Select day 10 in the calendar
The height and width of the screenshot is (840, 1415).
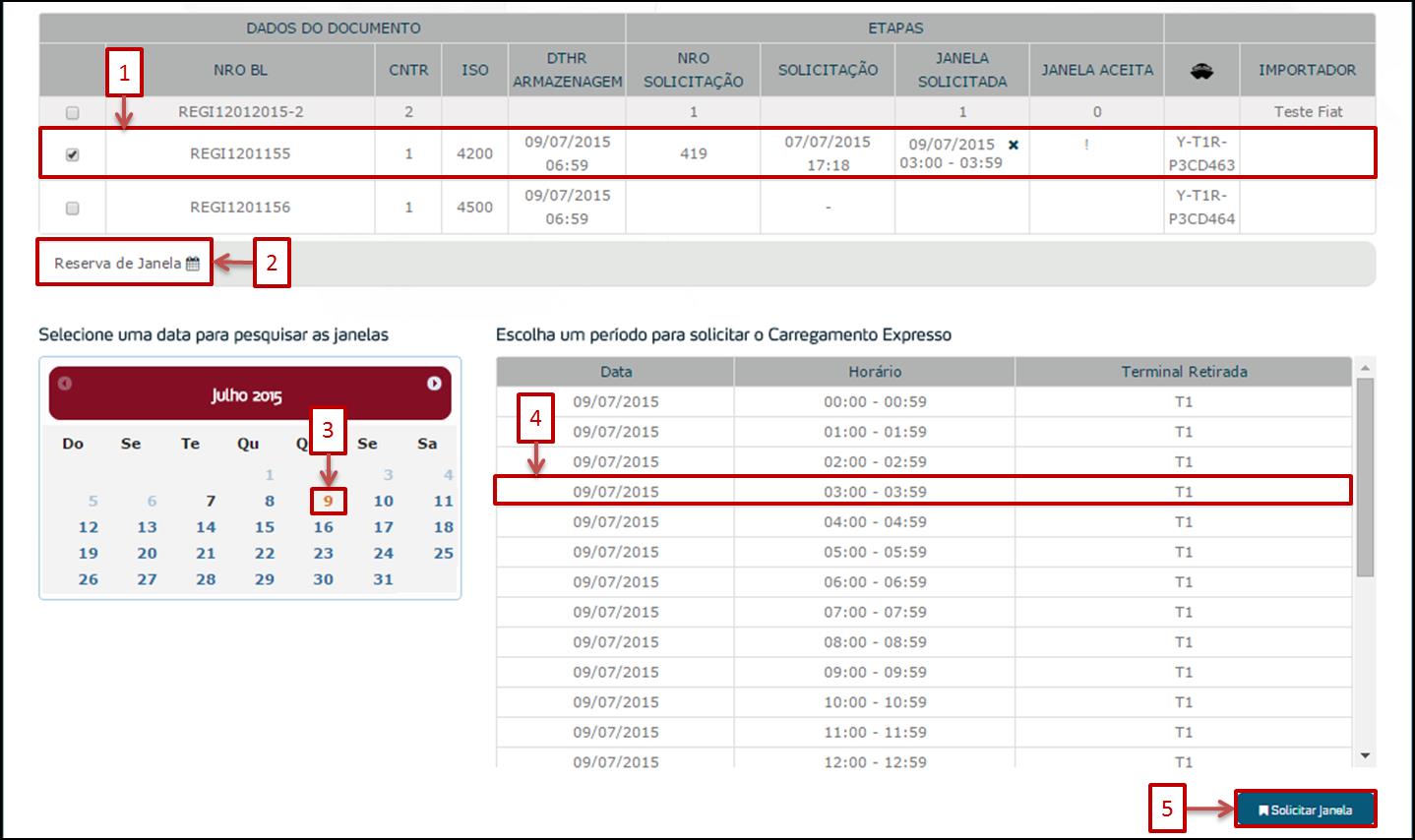[384, 501]
